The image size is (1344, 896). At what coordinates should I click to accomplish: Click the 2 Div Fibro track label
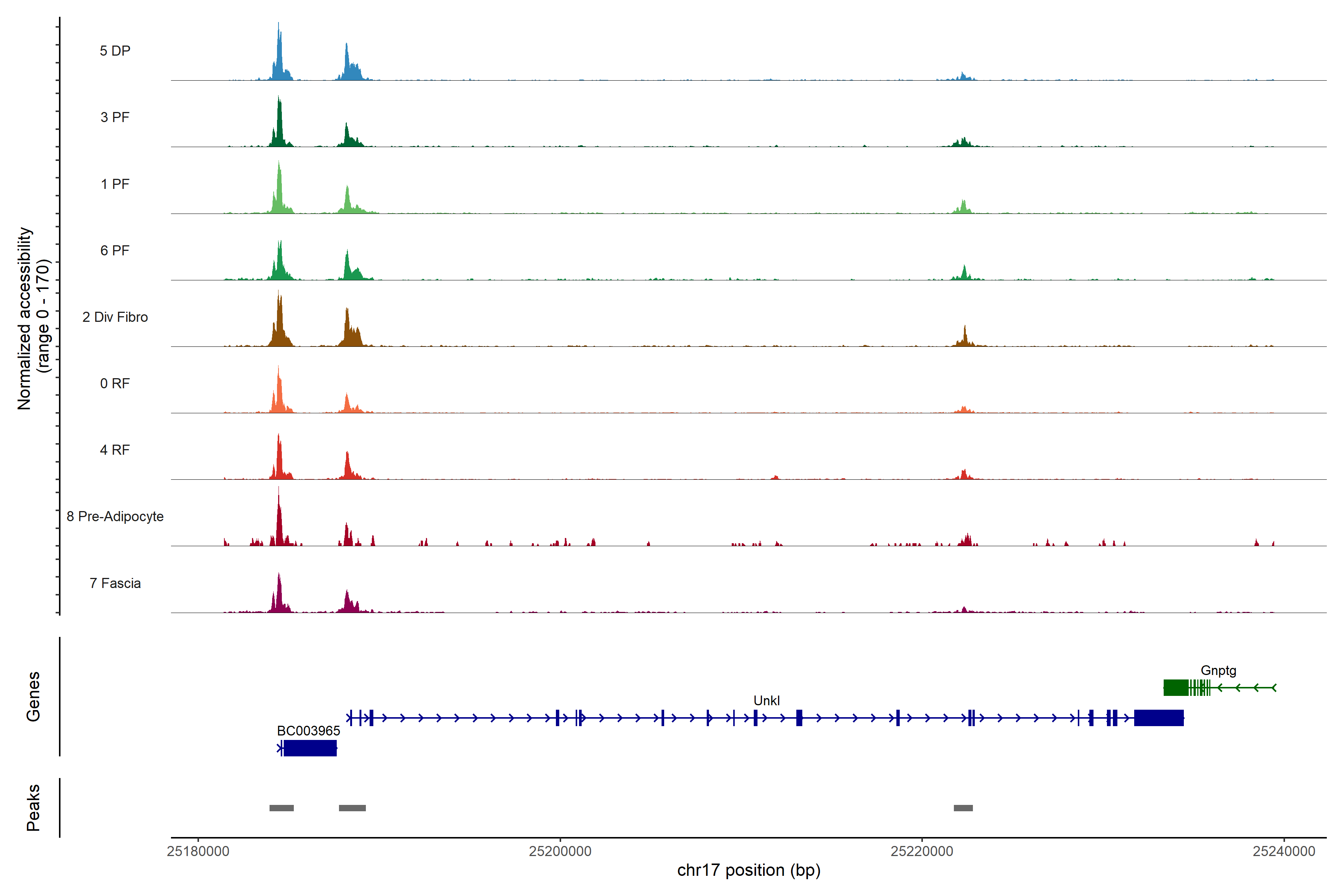(x=115, y=317)
